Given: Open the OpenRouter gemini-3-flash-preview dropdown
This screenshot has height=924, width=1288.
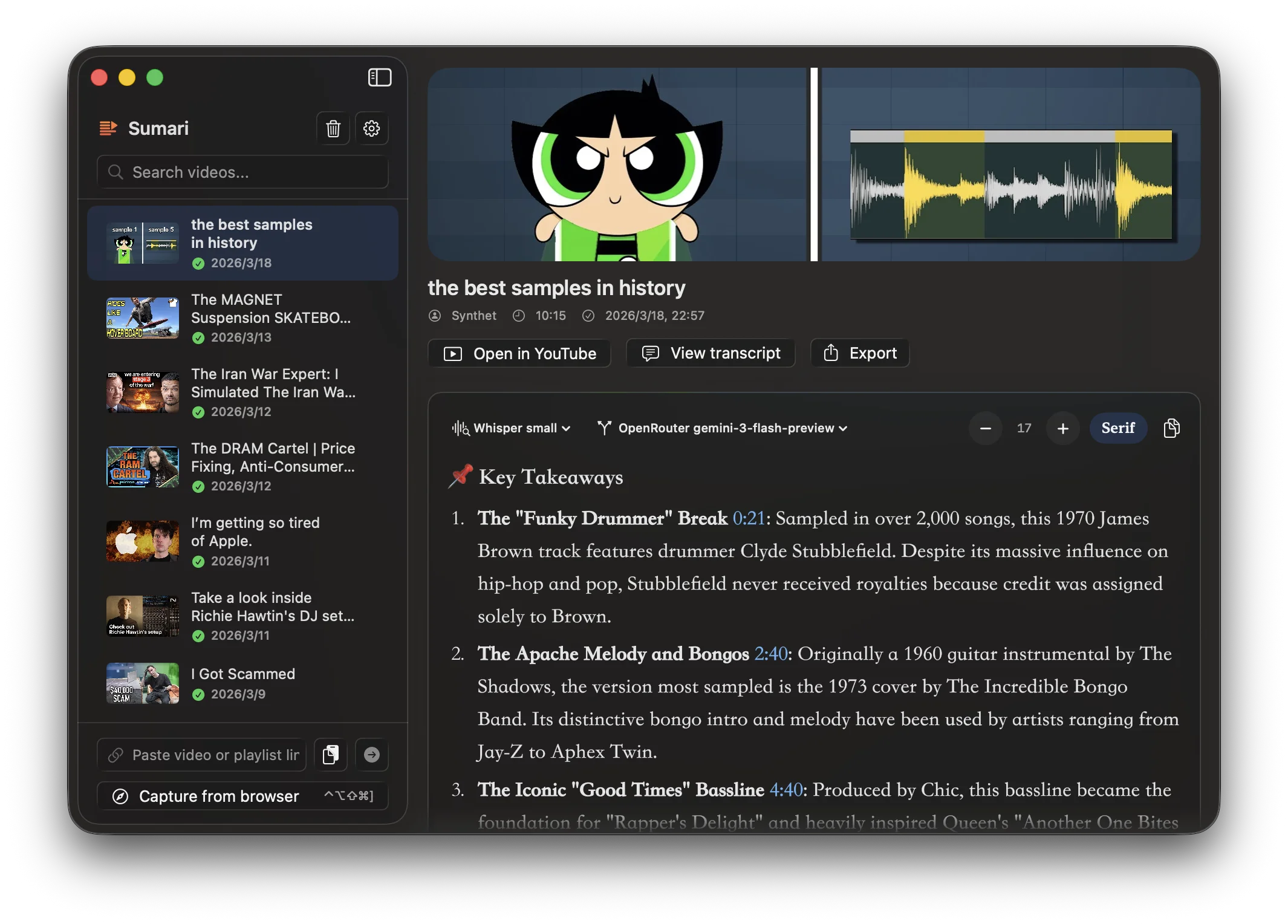Looking at the screenshot, I should (x=723, y=428).
